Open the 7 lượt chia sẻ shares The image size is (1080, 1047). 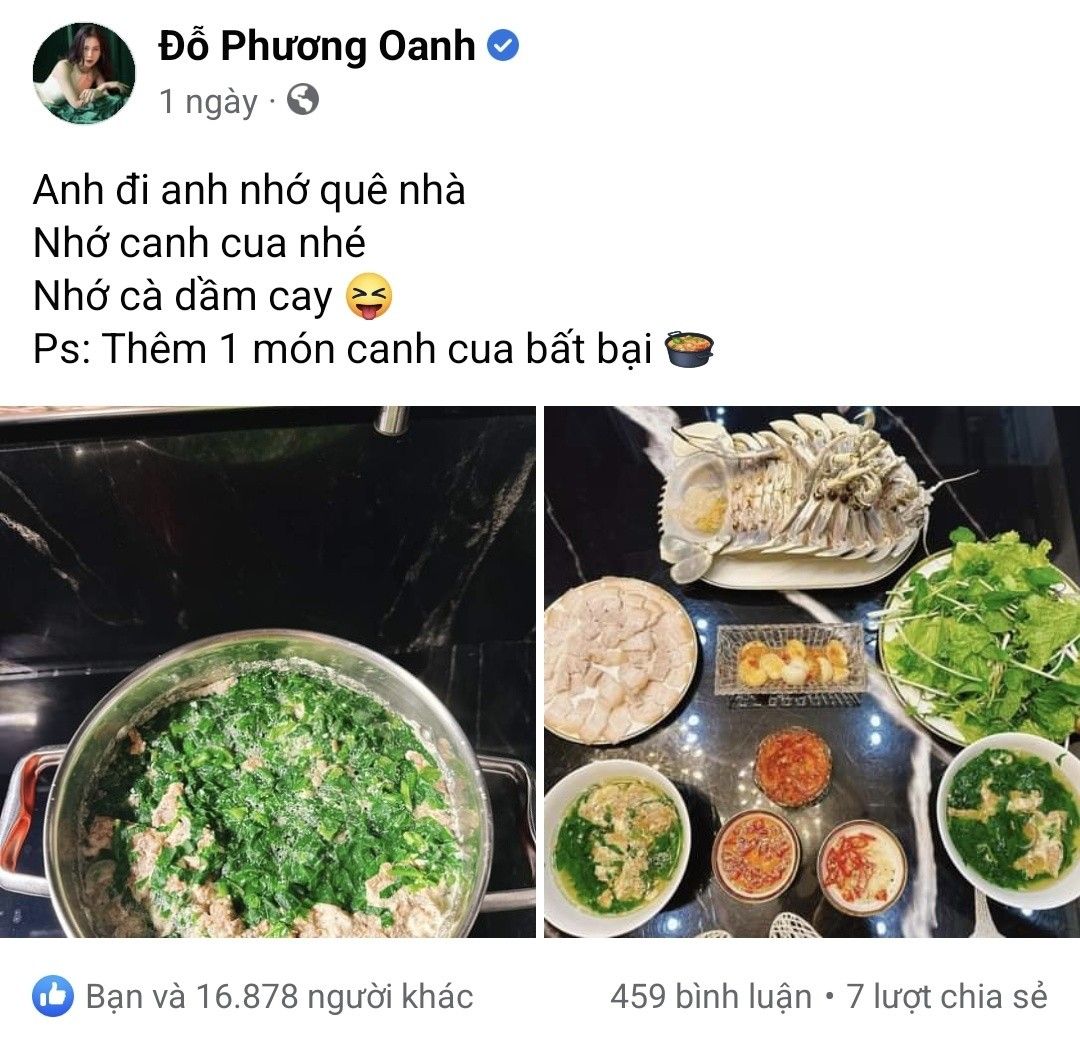947,997
